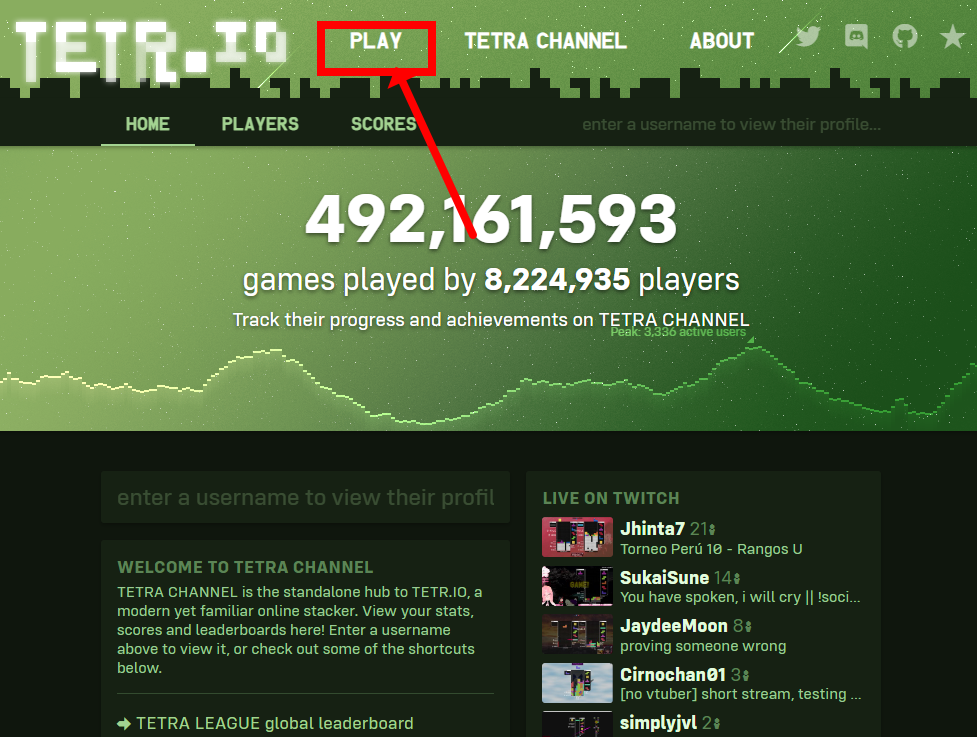Click the 8,224,935 players count
977x737 pixels.
pos(557,280)
